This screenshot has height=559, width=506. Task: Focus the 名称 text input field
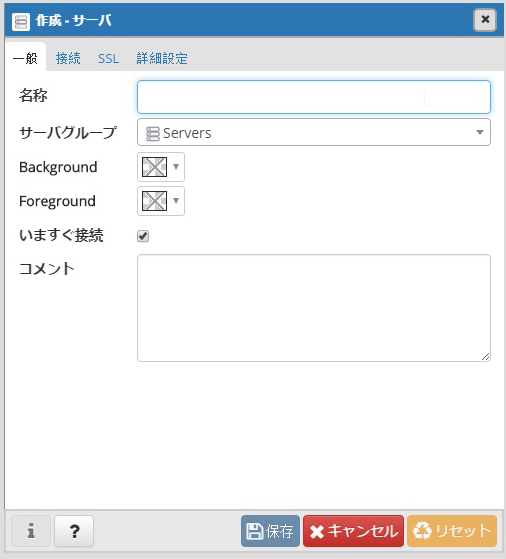click(314, 97)
